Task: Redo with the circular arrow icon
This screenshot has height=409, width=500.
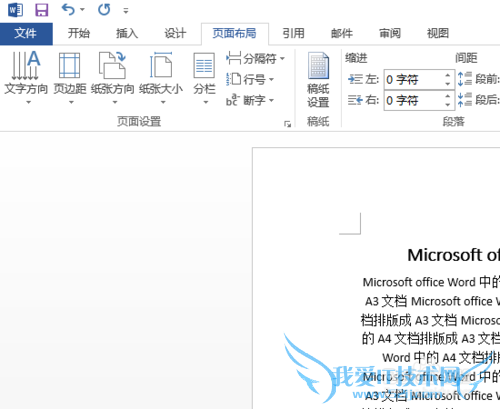Action: click(104, 10)
